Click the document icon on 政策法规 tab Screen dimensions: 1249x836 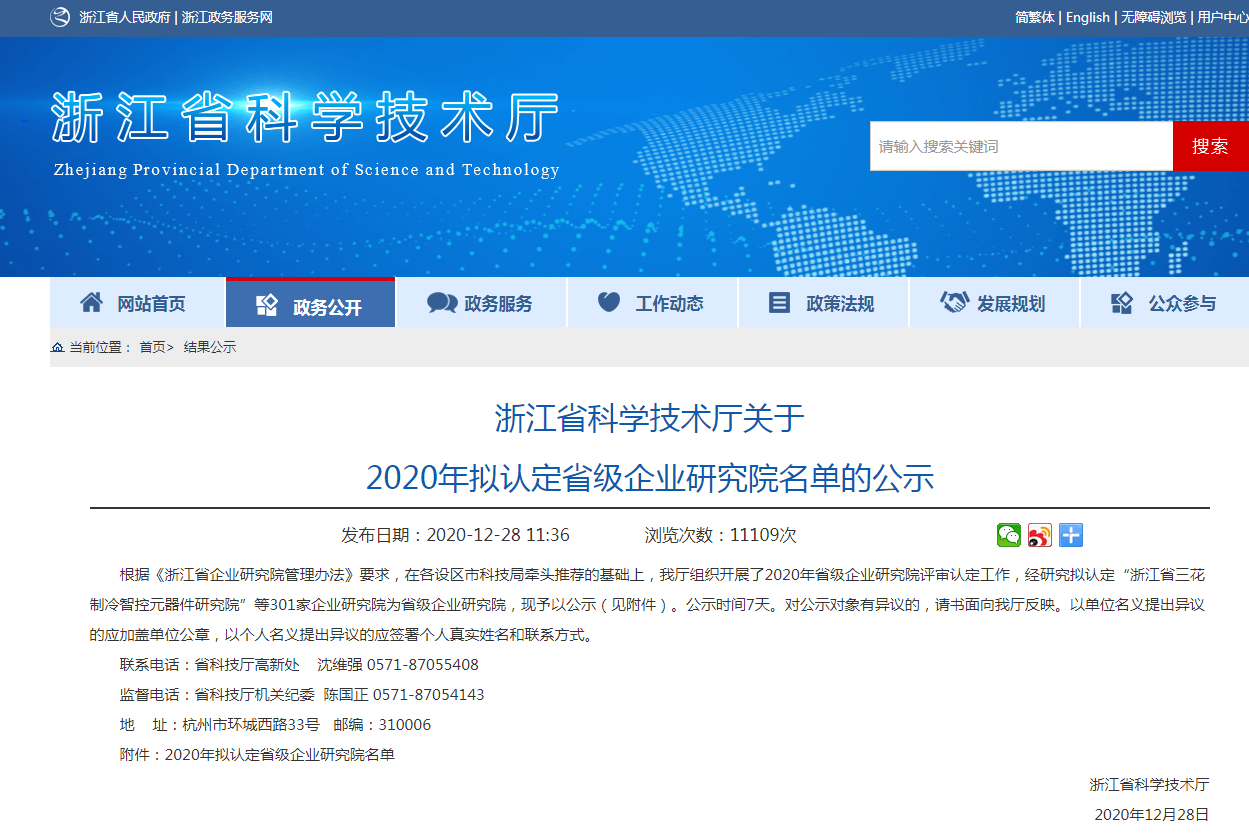point(779,301)
